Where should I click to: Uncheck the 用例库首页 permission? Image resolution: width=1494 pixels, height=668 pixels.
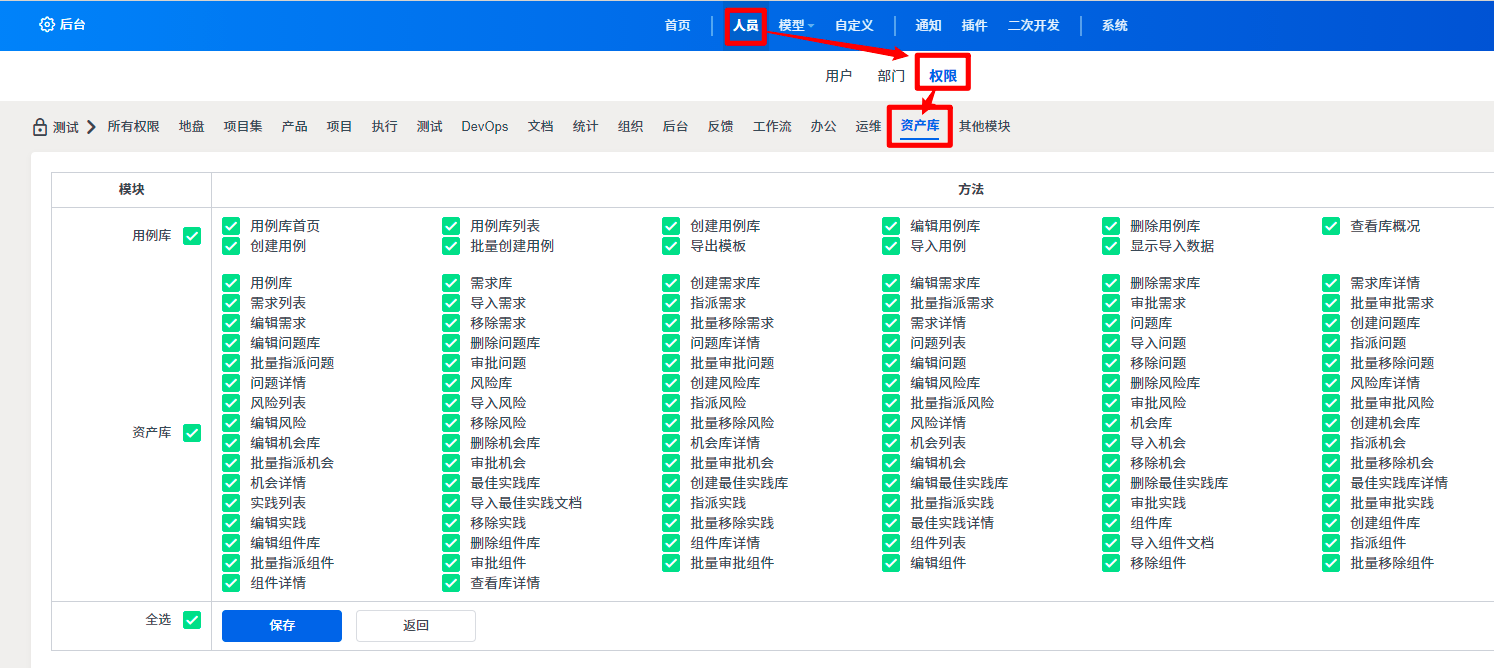(231, 226)
